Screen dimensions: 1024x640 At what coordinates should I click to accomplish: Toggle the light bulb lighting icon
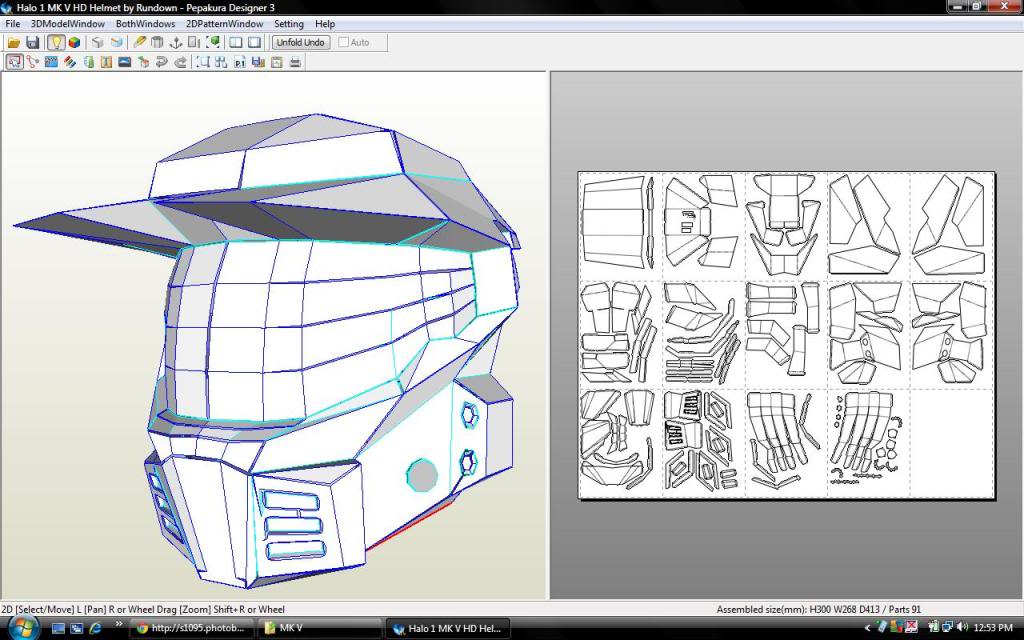[56, 42]
